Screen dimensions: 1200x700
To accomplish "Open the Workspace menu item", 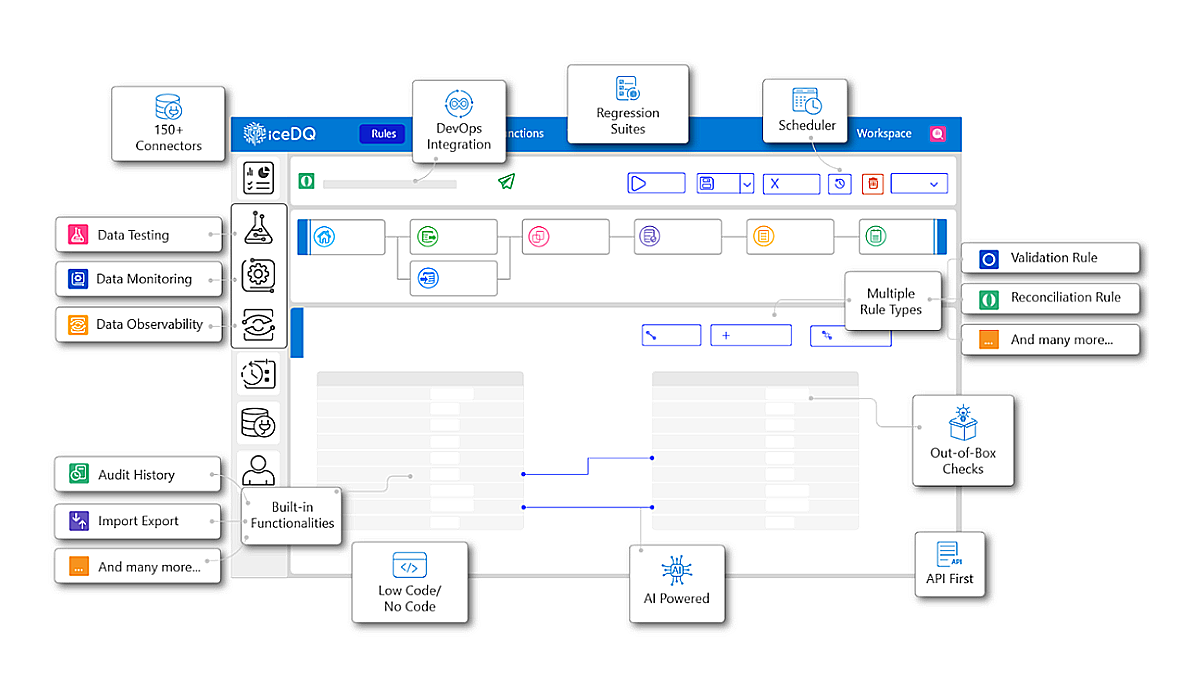I will click(x=883, y=133).
